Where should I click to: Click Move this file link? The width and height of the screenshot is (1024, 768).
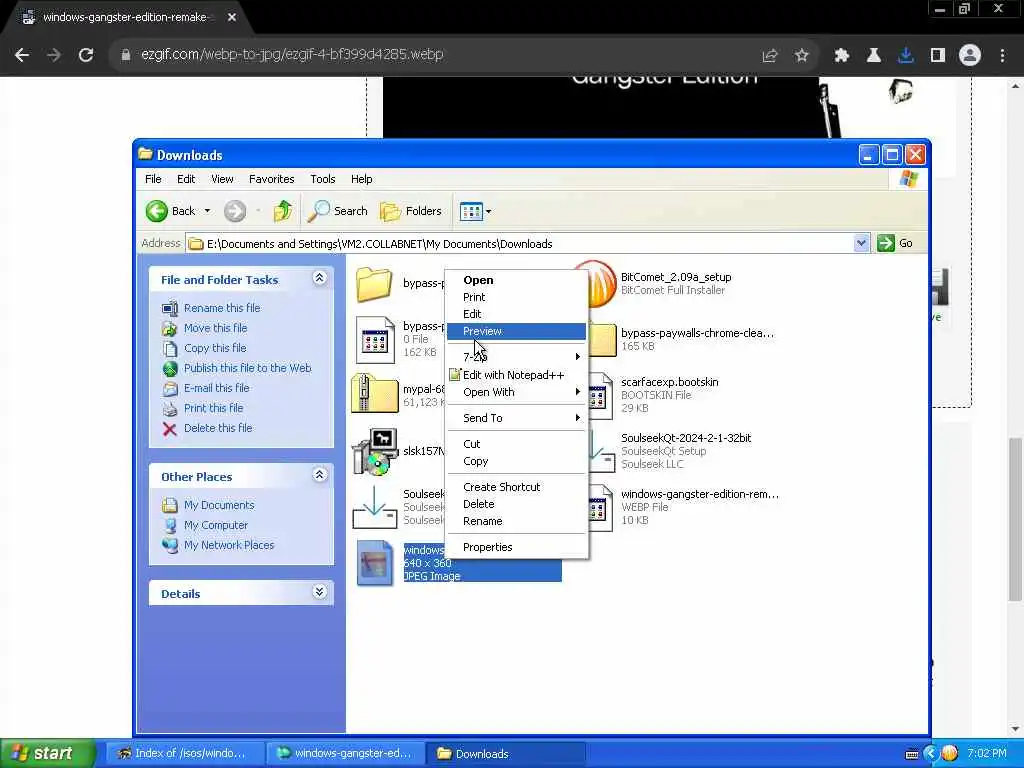[216, 328]
